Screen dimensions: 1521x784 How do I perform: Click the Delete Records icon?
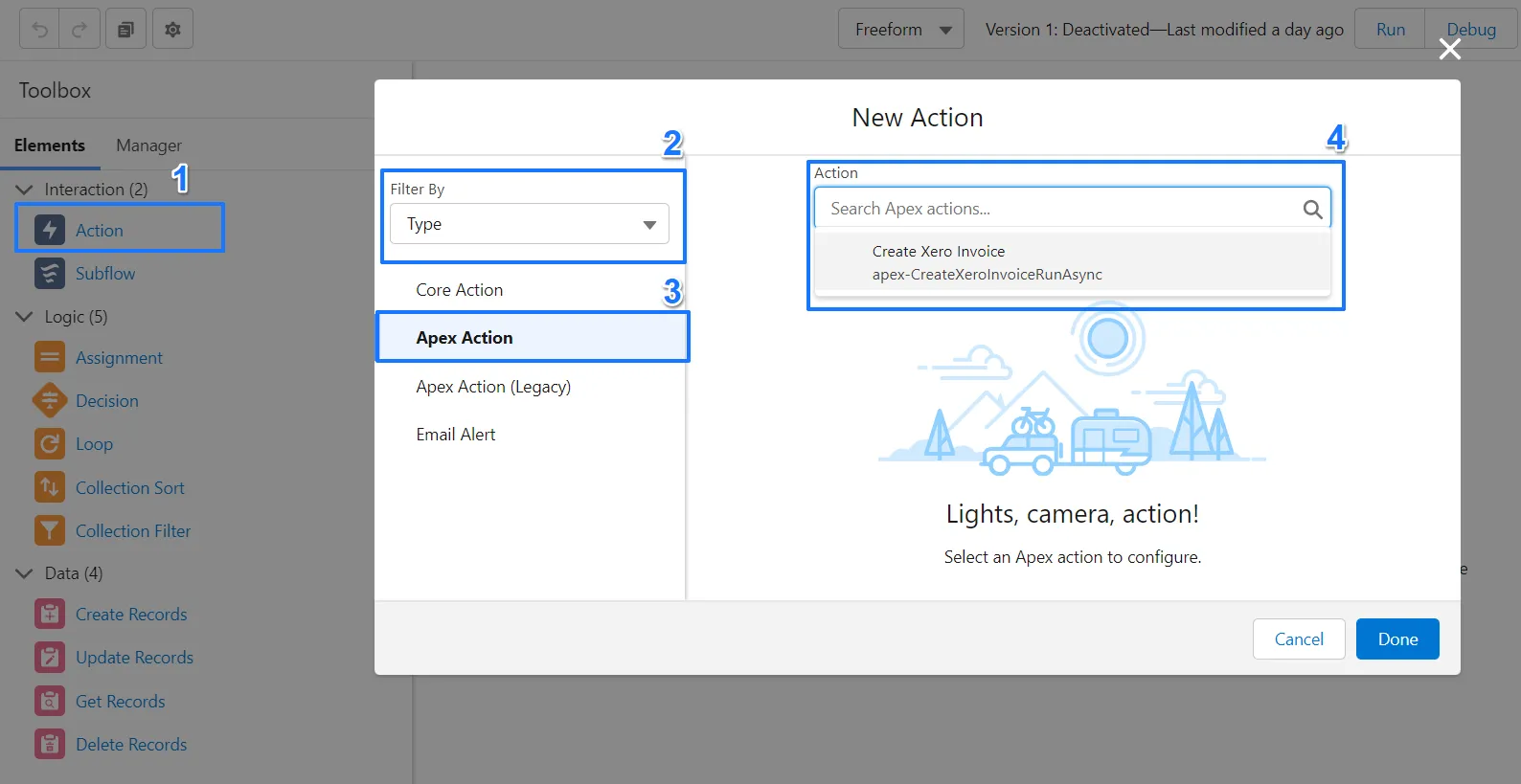pyautogui.click(x=50, y=744)
